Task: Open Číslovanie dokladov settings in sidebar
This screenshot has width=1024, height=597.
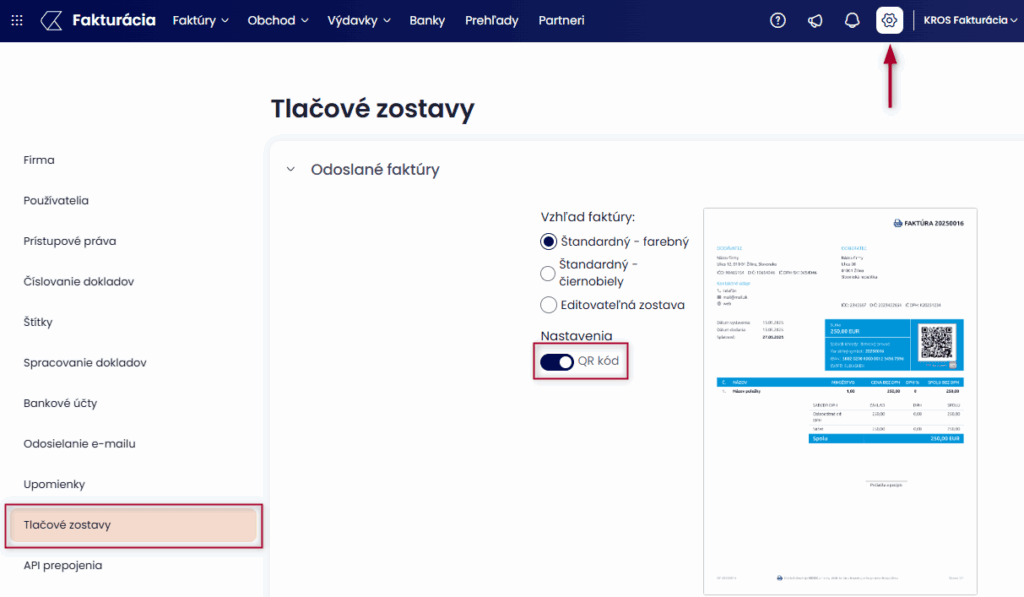Action: coord(78,281)
